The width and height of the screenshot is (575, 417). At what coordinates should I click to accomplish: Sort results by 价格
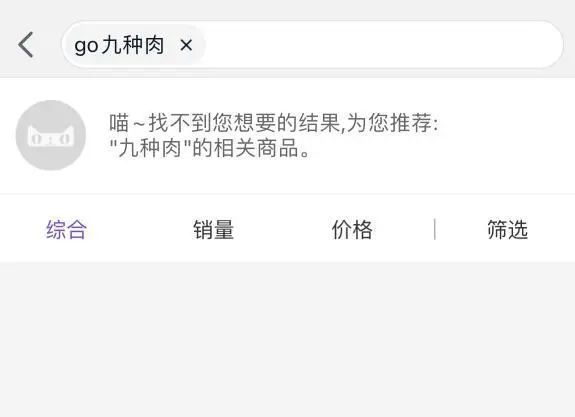pos(352,230)
